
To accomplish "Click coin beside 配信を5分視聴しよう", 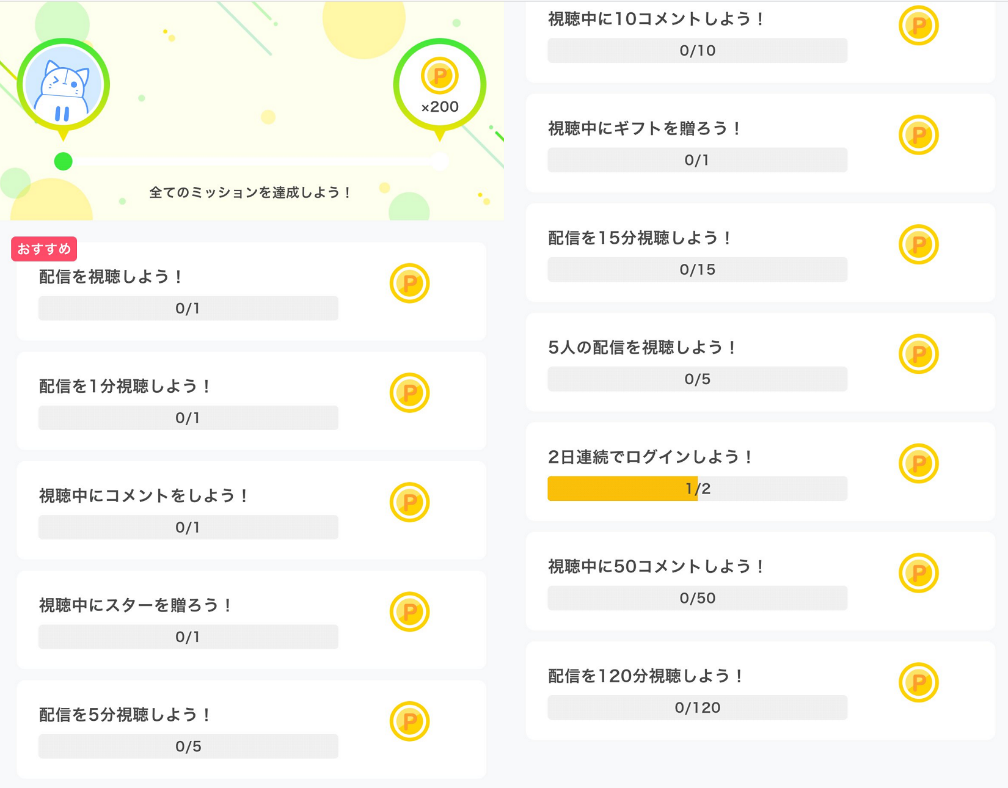I will 410,721.
